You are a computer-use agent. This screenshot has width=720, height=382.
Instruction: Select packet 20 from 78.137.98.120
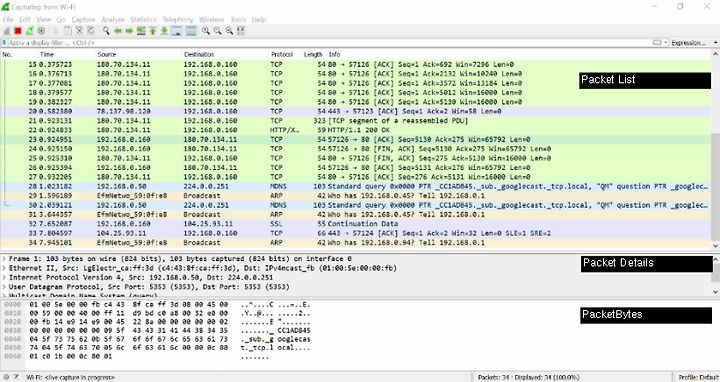(x=356, y=111)
